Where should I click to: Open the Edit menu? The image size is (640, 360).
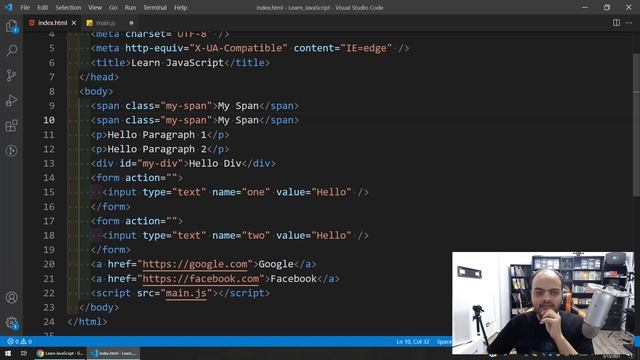pos(42,7)
